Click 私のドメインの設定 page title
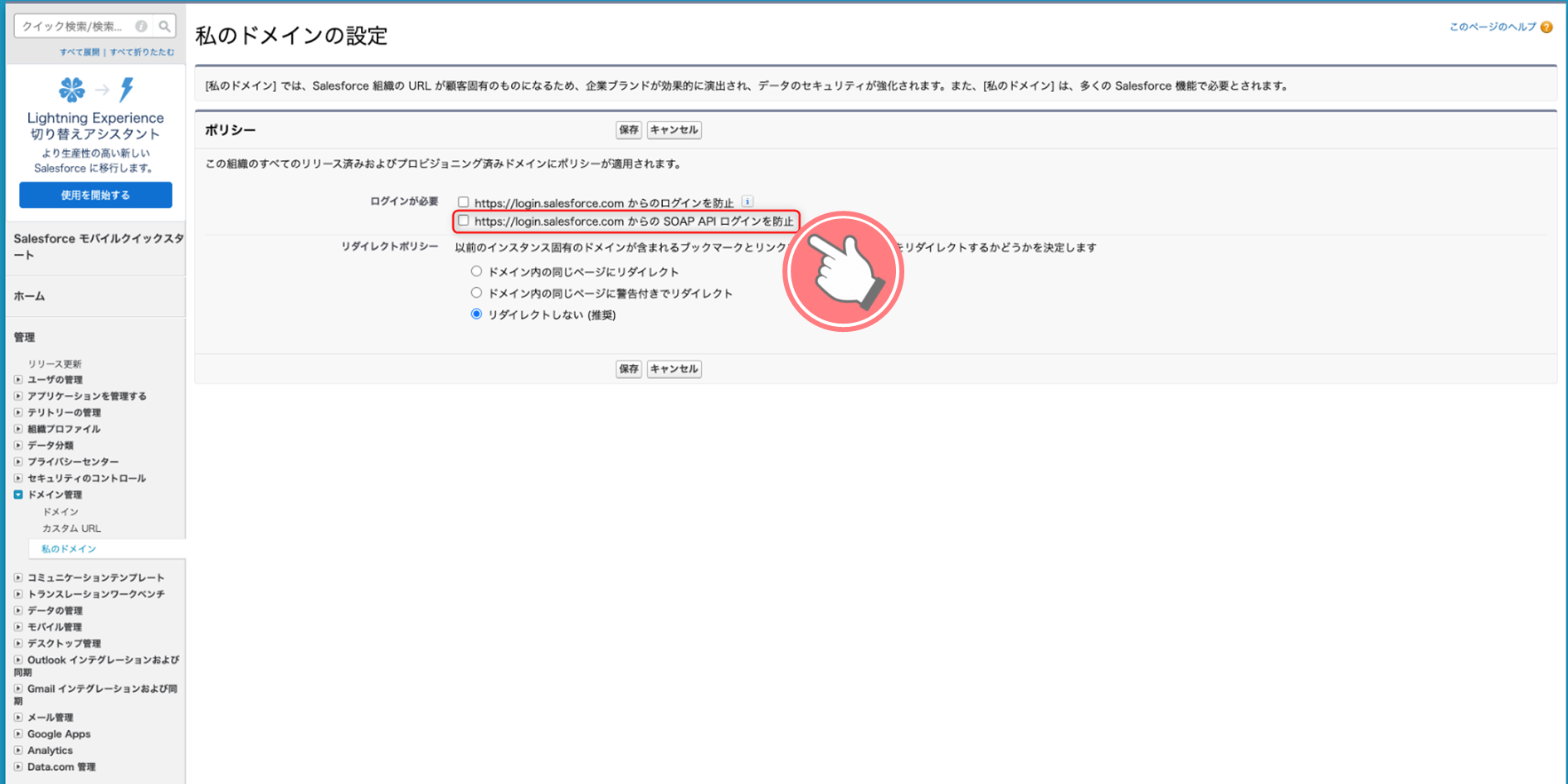 (x=291, y=36)
